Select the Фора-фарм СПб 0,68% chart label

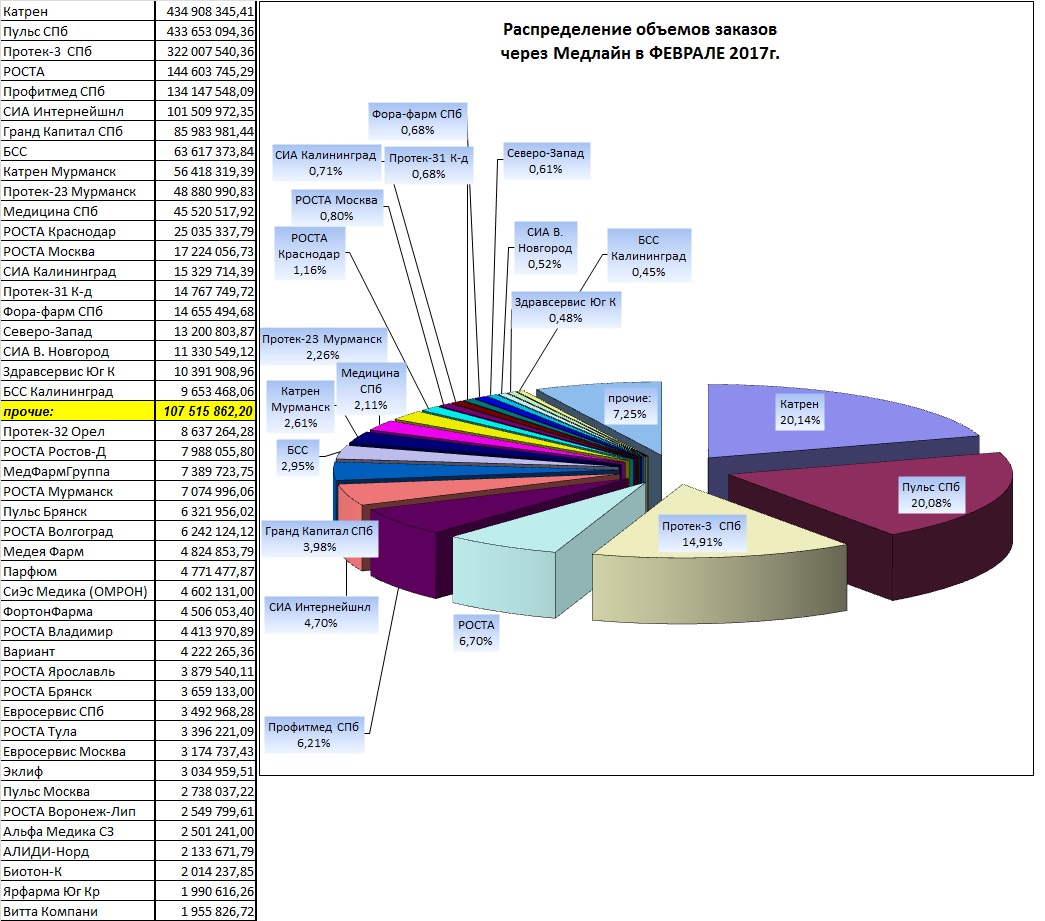click(417, 122)
